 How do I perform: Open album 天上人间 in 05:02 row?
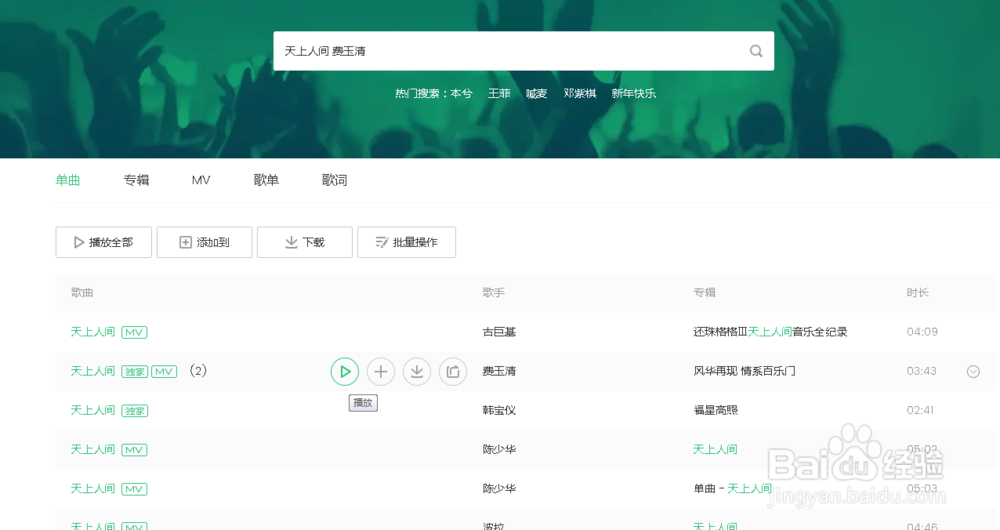tap(716, 450)
